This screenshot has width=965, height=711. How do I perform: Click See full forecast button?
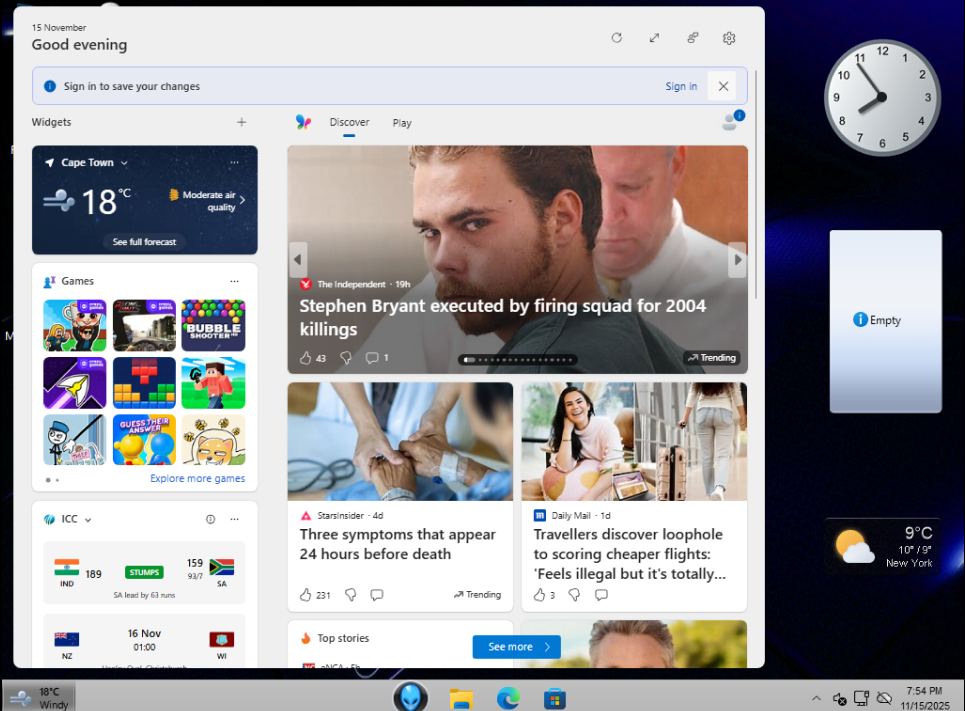point(144,242)
